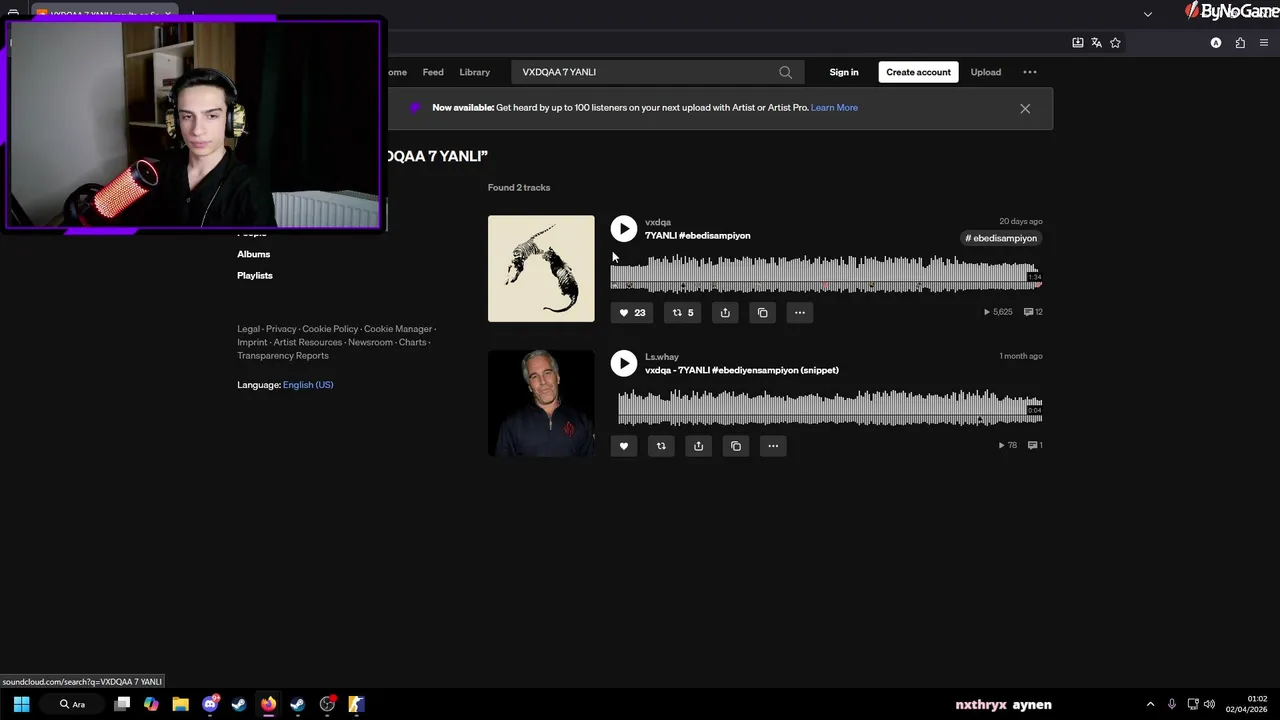This screenshot has width=1280, height=720.
Task: Go to the Library tab
Action: pyautogui.click(x=474, y=72)
